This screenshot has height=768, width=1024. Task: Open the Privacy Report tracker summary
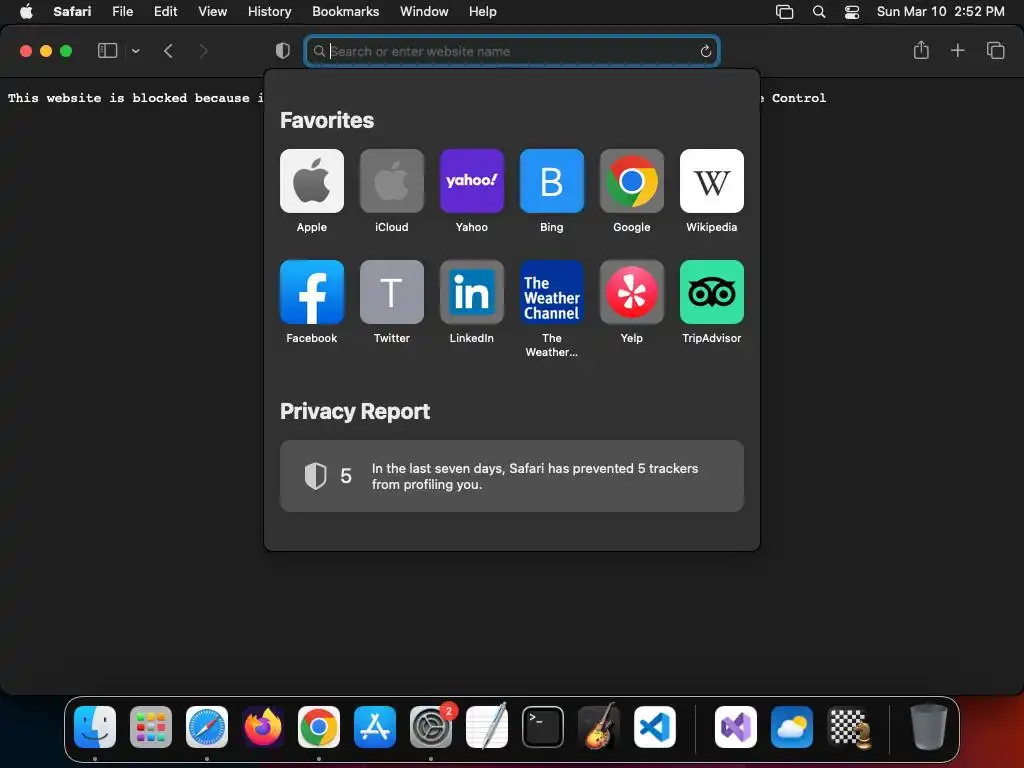[512, 476]
